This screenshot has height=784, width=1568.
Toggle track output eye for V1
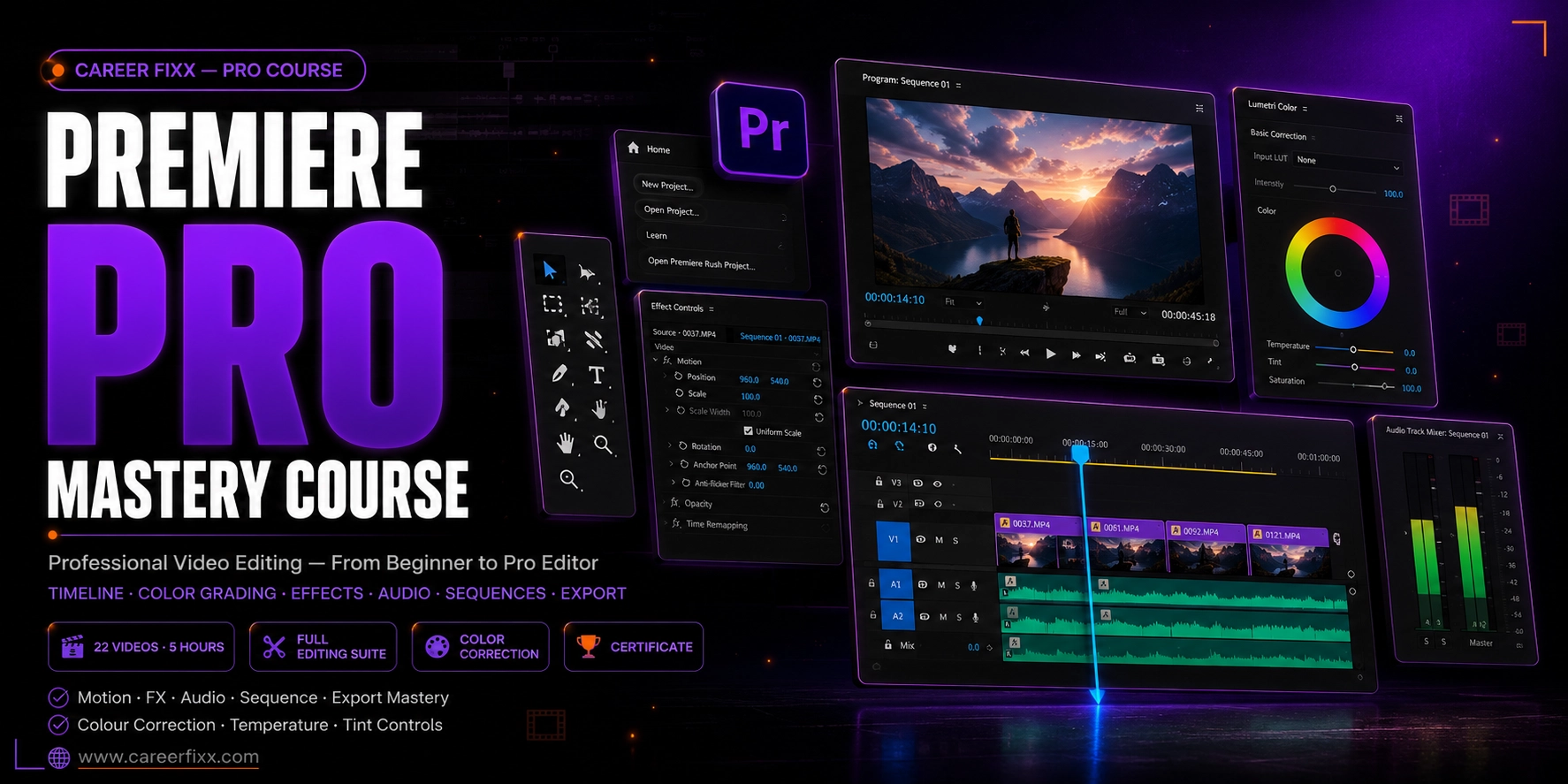pyautogui.click(x=921, y=539)
